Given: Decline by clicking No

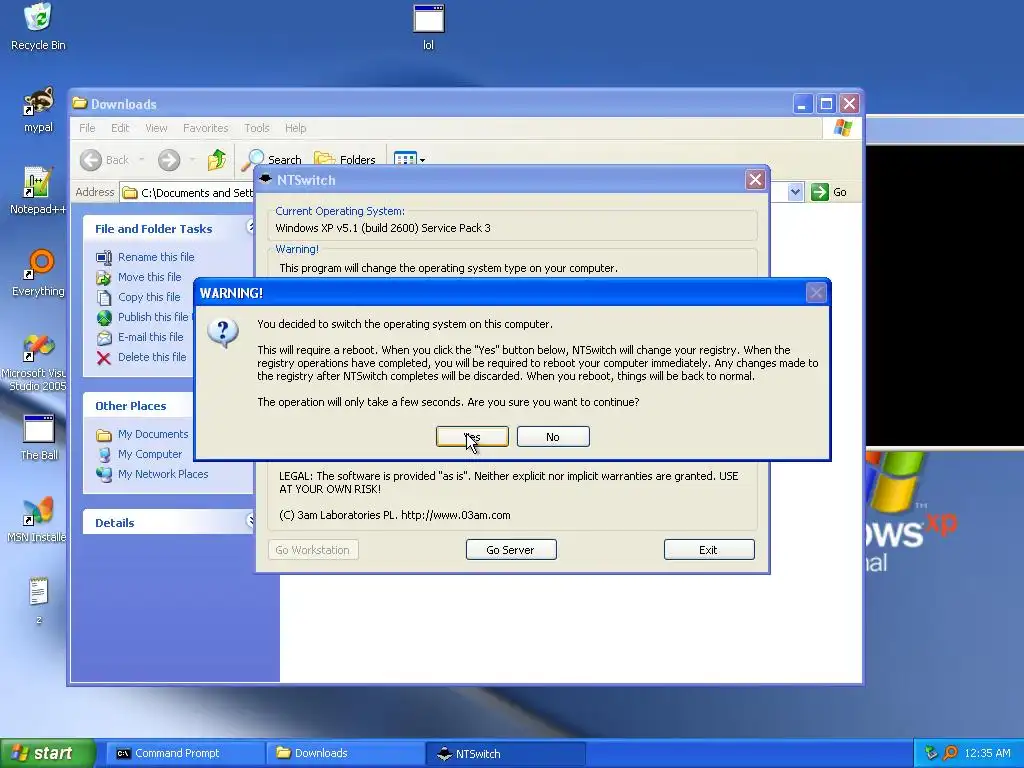Looking at the screenshot, I should point(553,437).
